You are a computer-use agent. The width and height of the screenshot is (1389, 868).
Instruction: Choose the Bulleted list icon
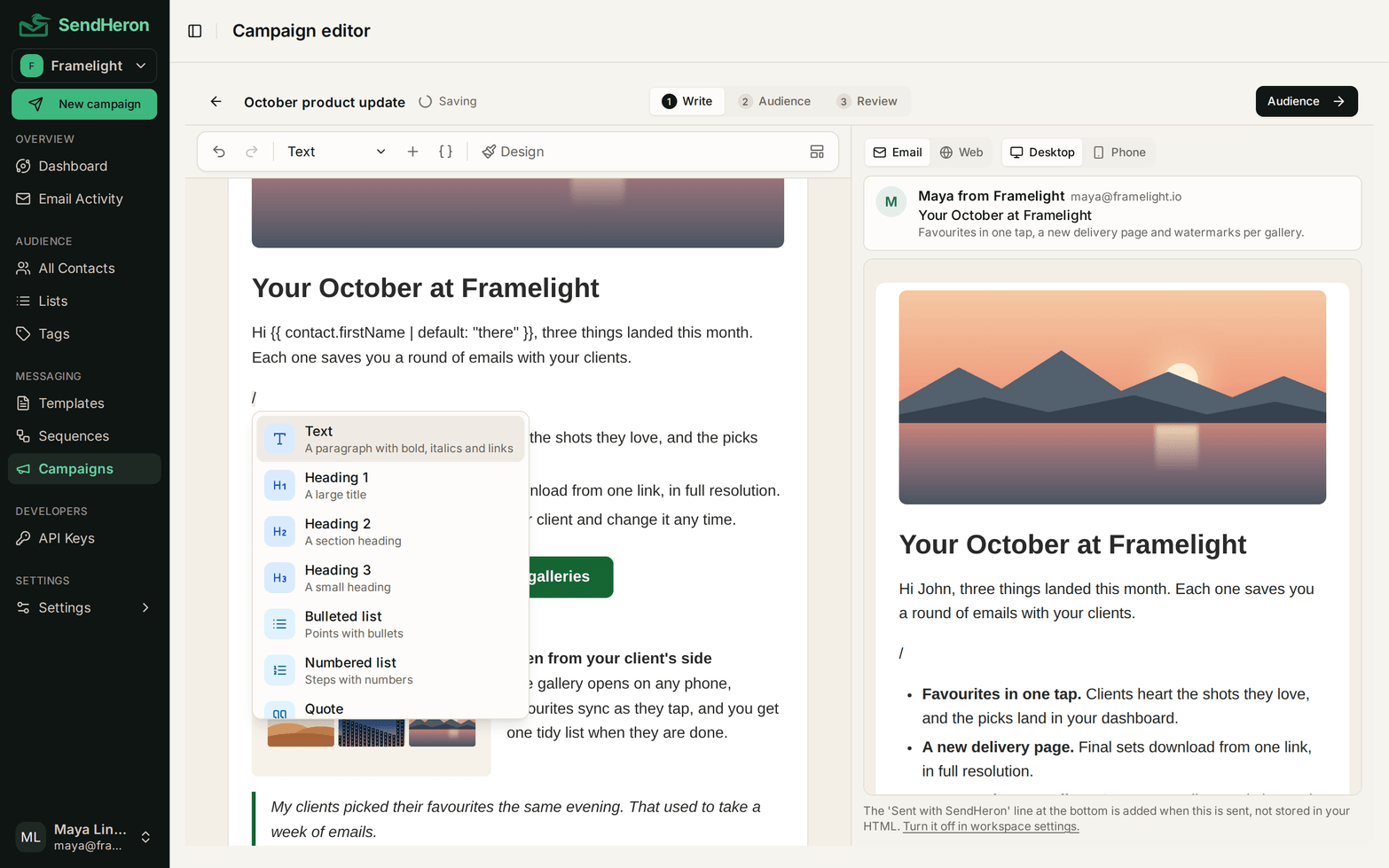click(279, 623)
